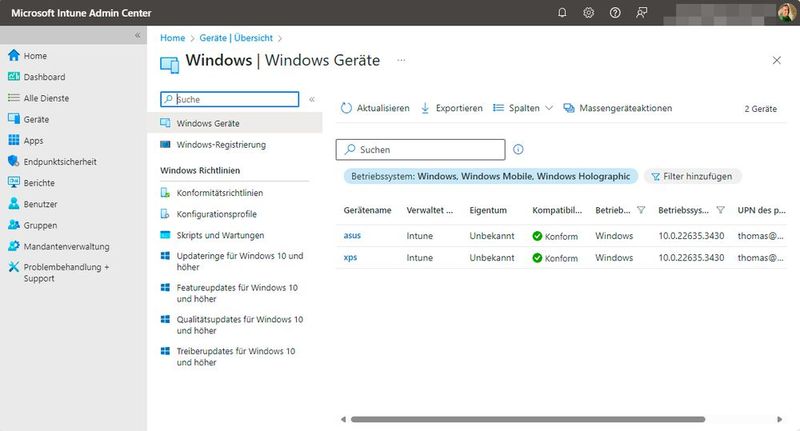Sort by UPN des p... column header
The image size is (800, 431).
pyautogui.click(x=761, y=210)
